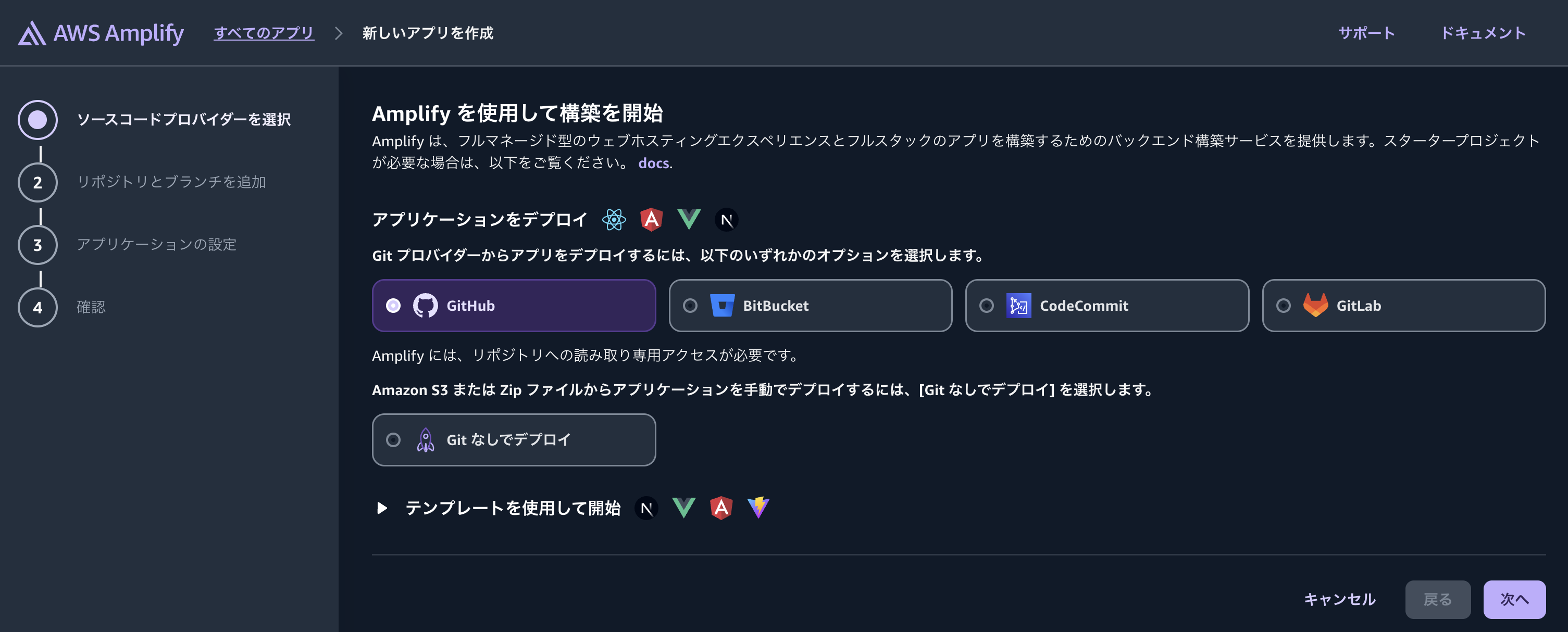The width and height of the screenshot is (1568, 632).
Task: Click the 次へ button
Action: (1514, 599)
